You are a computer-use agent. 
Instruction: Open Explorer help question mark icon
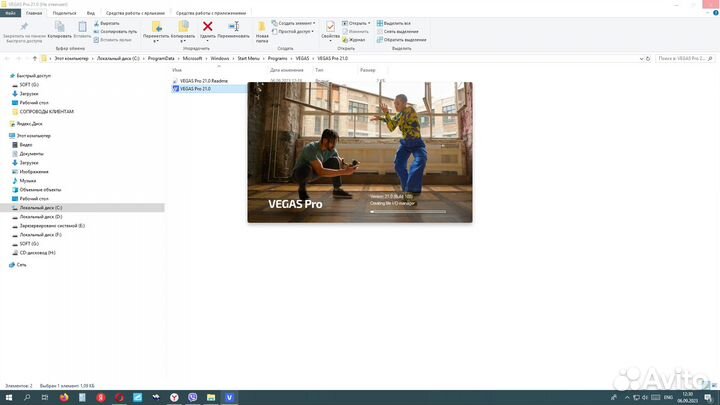(x=715, y=13)
